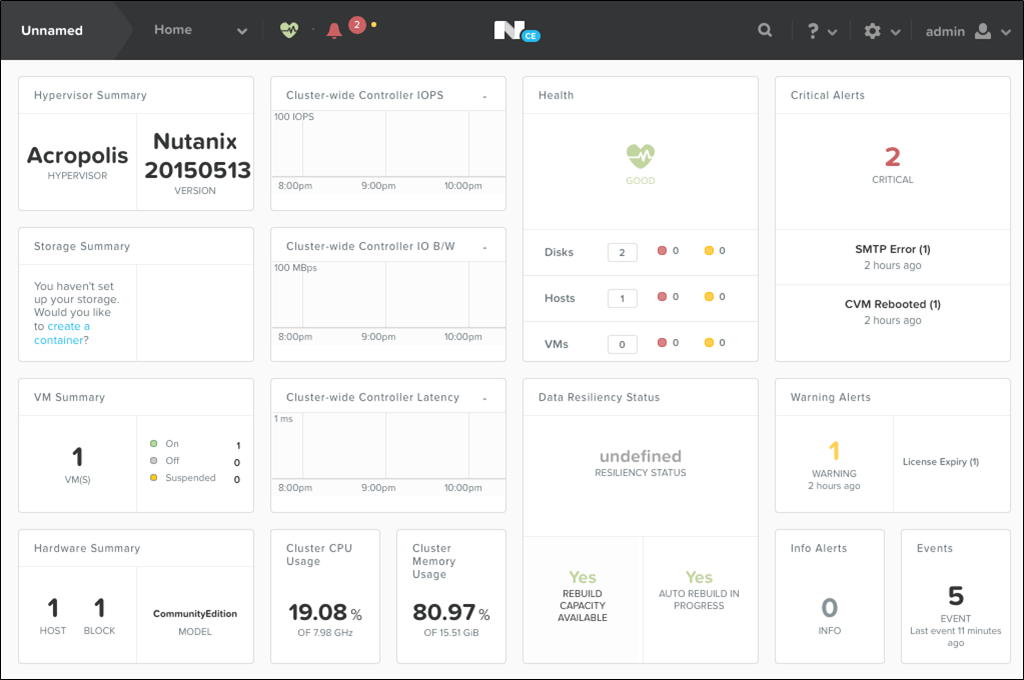The image size is (1024, 680).
Task: Click the CommunityEdition MODEL text
Action: tap(195, 621)
